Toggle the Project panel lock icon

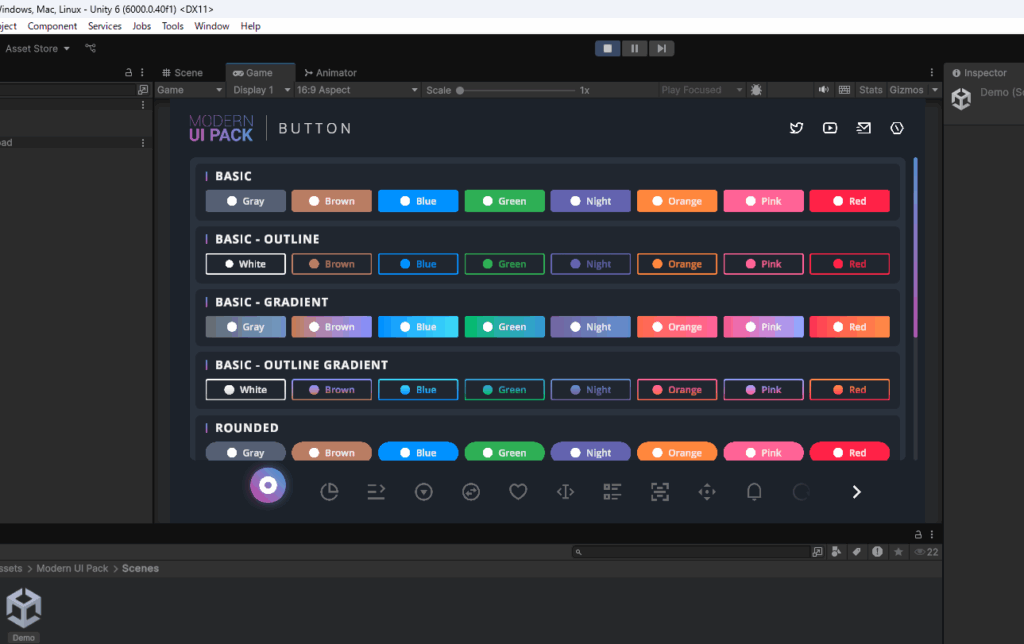click(x=918, y=534)
